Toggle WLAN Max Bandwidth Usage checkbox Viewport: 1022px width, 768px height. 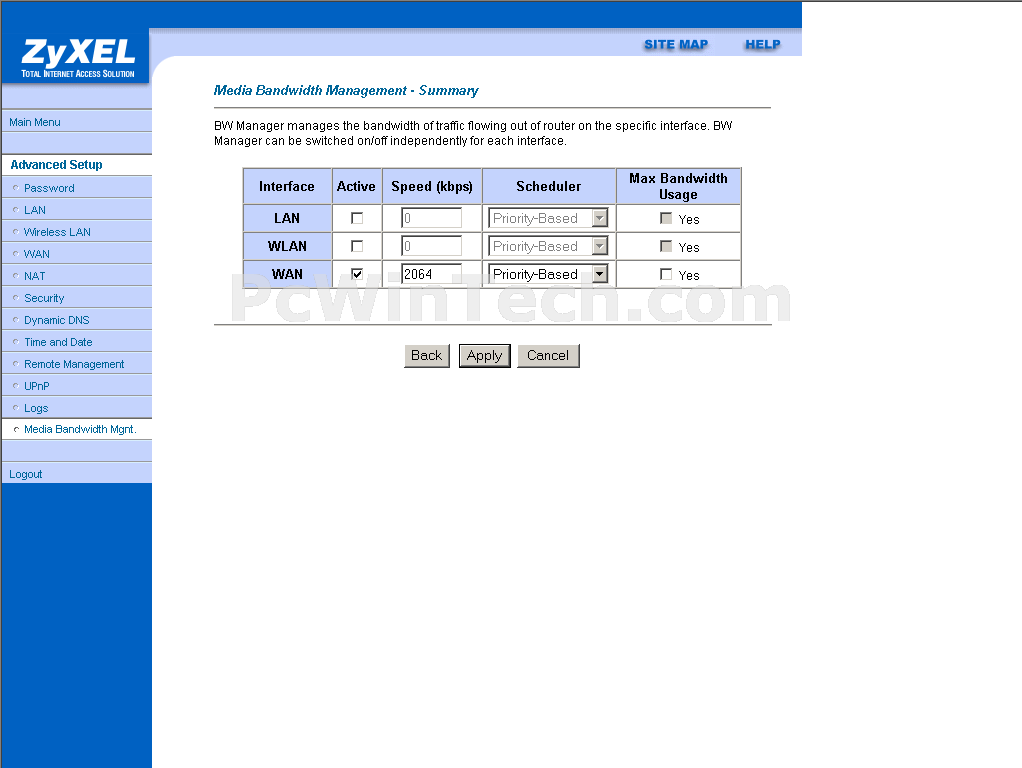665,246
